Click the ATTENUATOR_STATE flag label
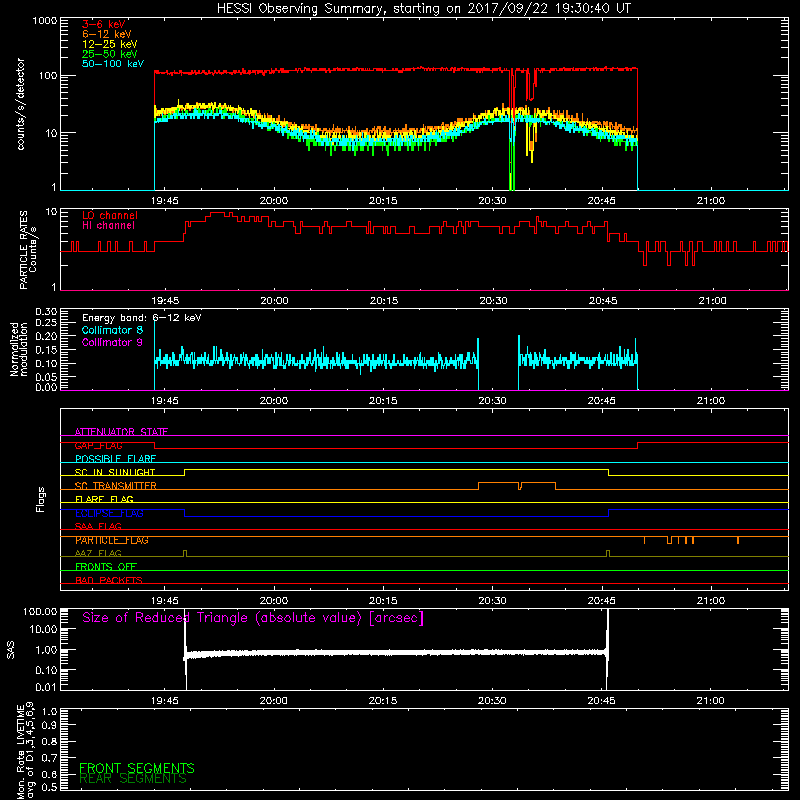Viewport: 800px width, 800px height. coord(121,432)
